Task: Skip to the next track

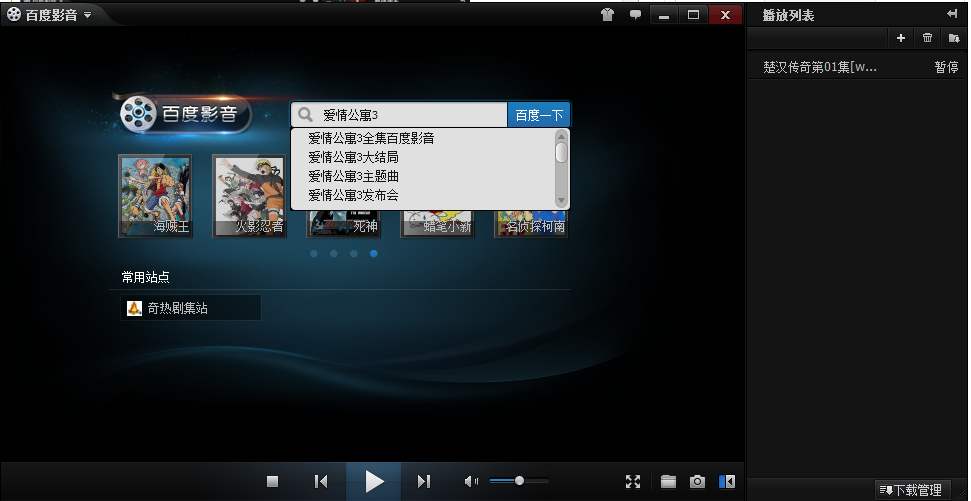Action: (424, 481)
